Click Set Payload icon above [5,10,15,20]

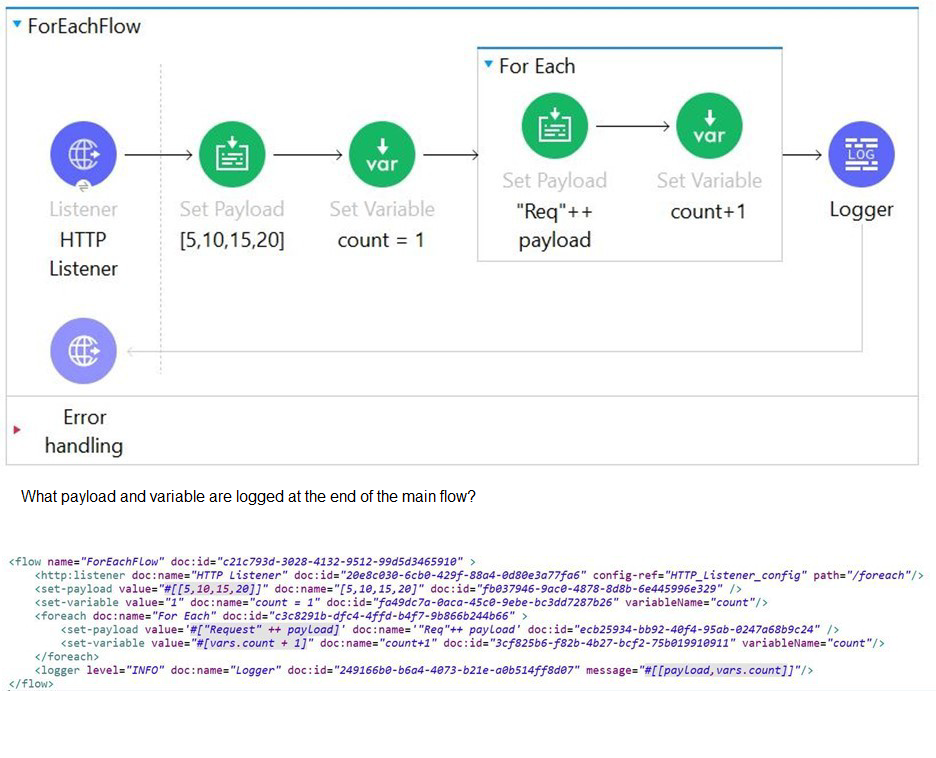[232, 155]
